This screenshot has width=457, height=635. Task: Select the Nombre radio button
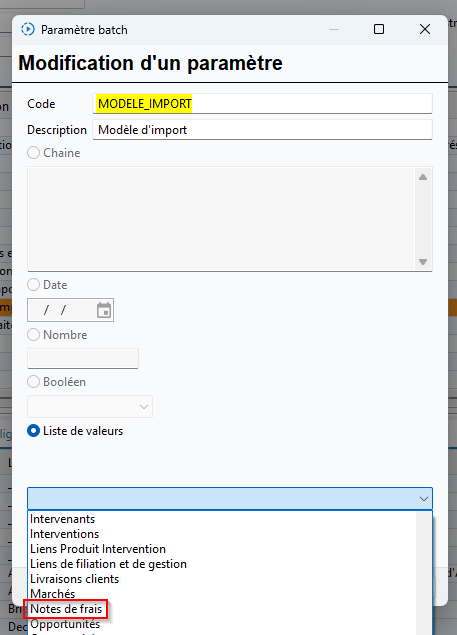tap(33, 335)
